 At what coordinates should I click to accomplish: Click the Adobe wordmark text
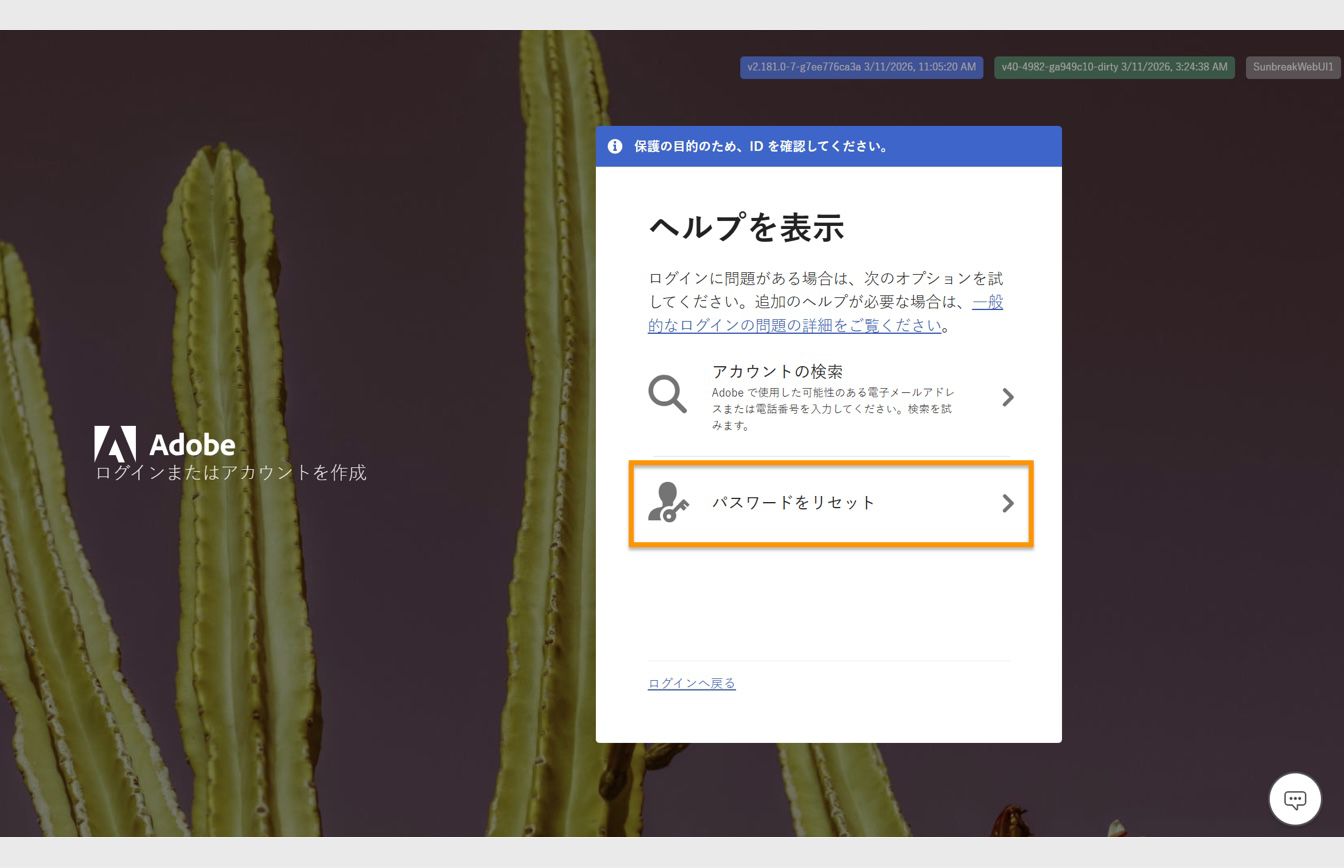[192, 444]
